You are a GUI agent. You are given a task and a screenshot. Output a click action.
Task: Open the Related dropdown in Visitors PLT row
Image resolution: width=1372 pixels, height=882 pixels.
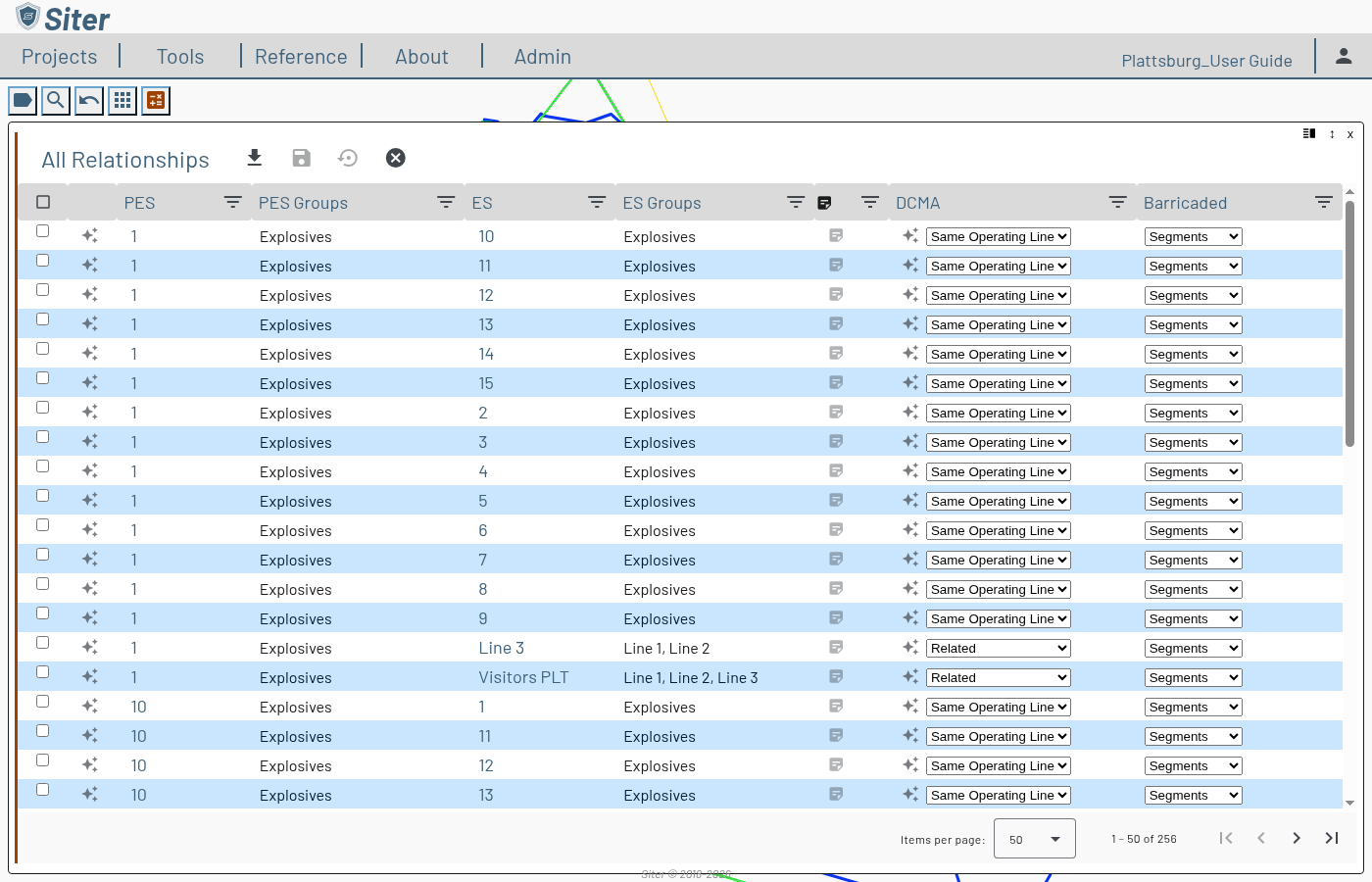[999, 677]
